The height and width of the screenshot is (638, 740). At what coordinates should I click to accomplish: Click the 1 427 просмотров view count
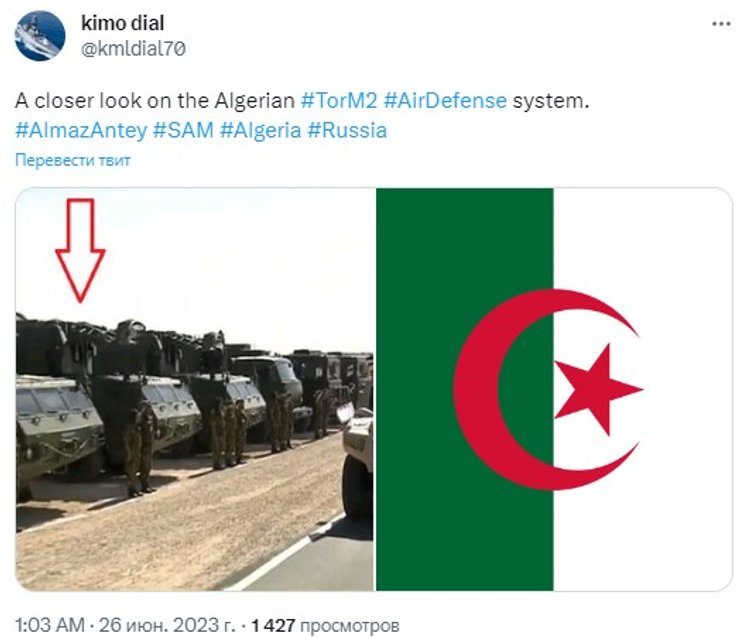[x=325, y=626]
